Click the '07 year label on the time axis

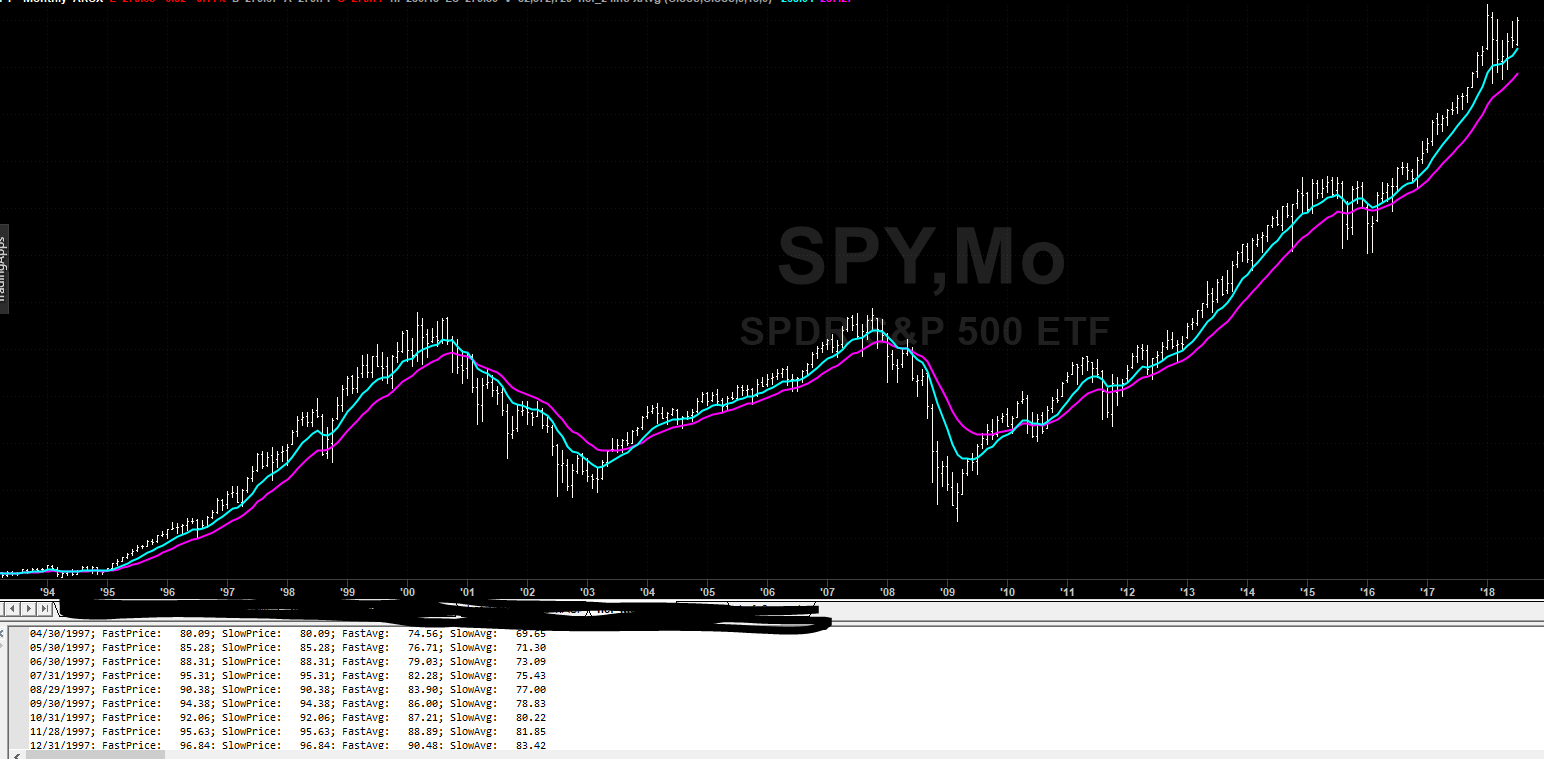click(x=827, y=591)
